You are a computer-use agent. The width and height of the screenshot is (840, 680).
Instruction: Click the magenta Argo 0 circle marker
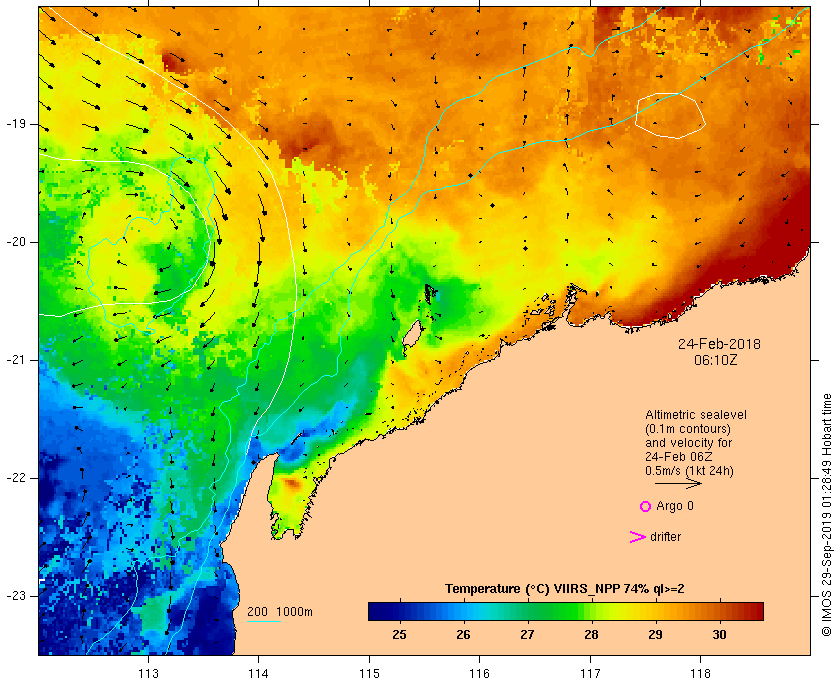[645, 506]
